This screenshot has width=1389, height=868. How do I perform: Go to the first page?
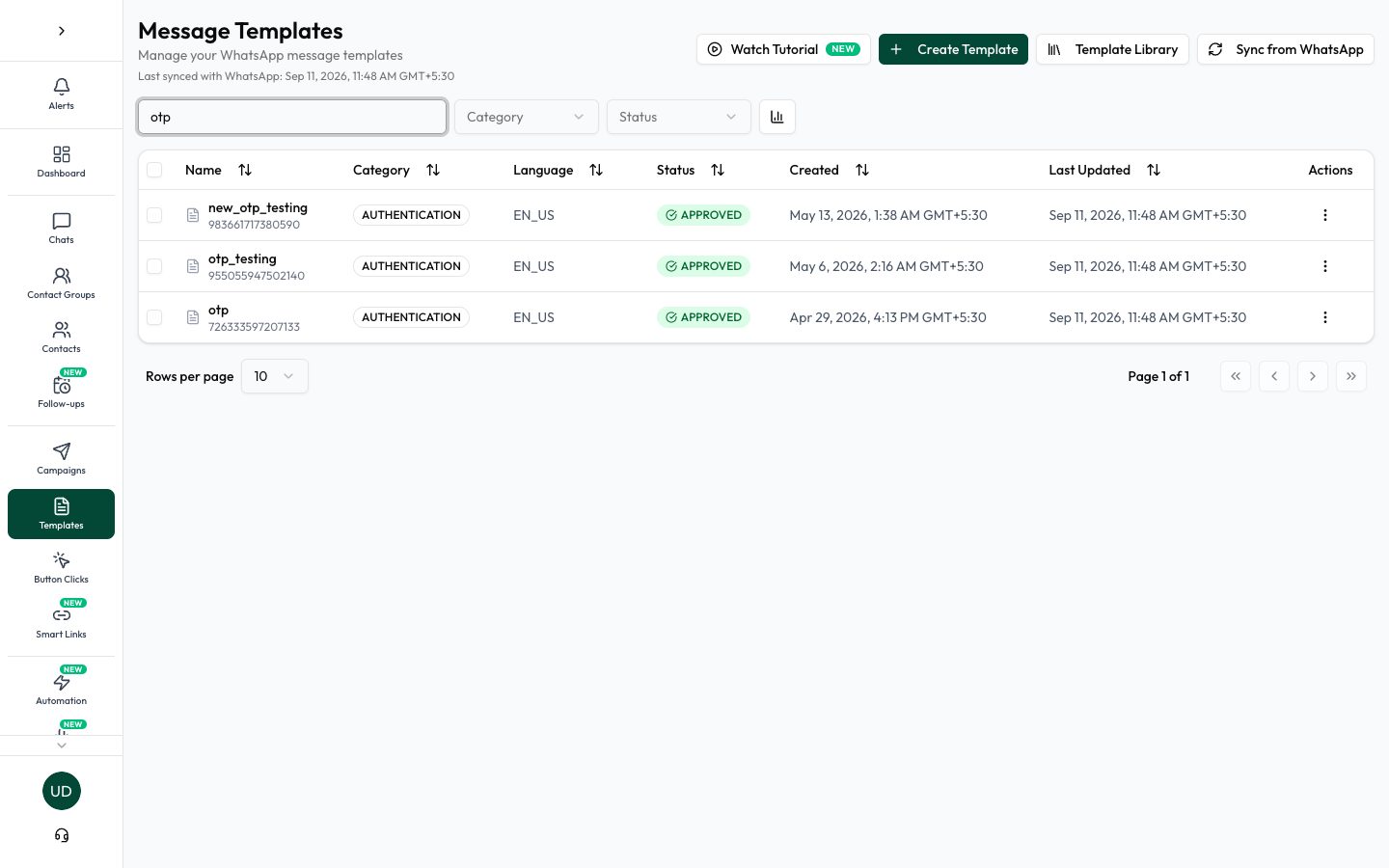[x=1236, y=376]
